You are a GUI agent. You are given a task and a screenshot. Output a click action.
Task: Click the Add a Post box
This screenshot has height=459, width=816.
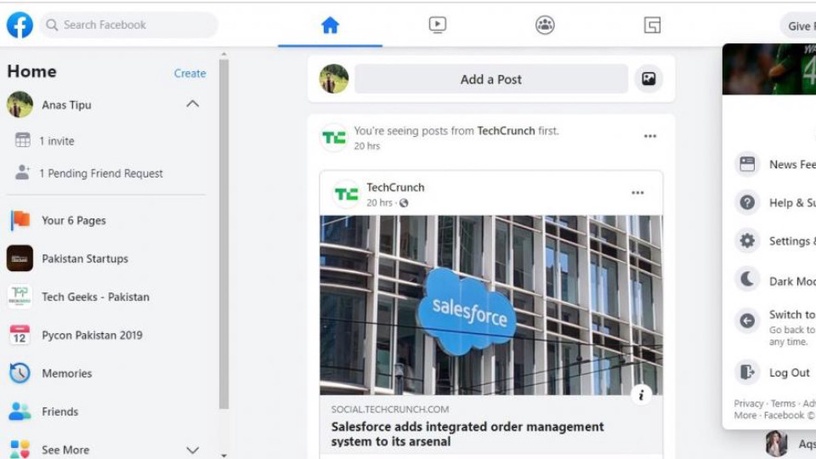491,79
